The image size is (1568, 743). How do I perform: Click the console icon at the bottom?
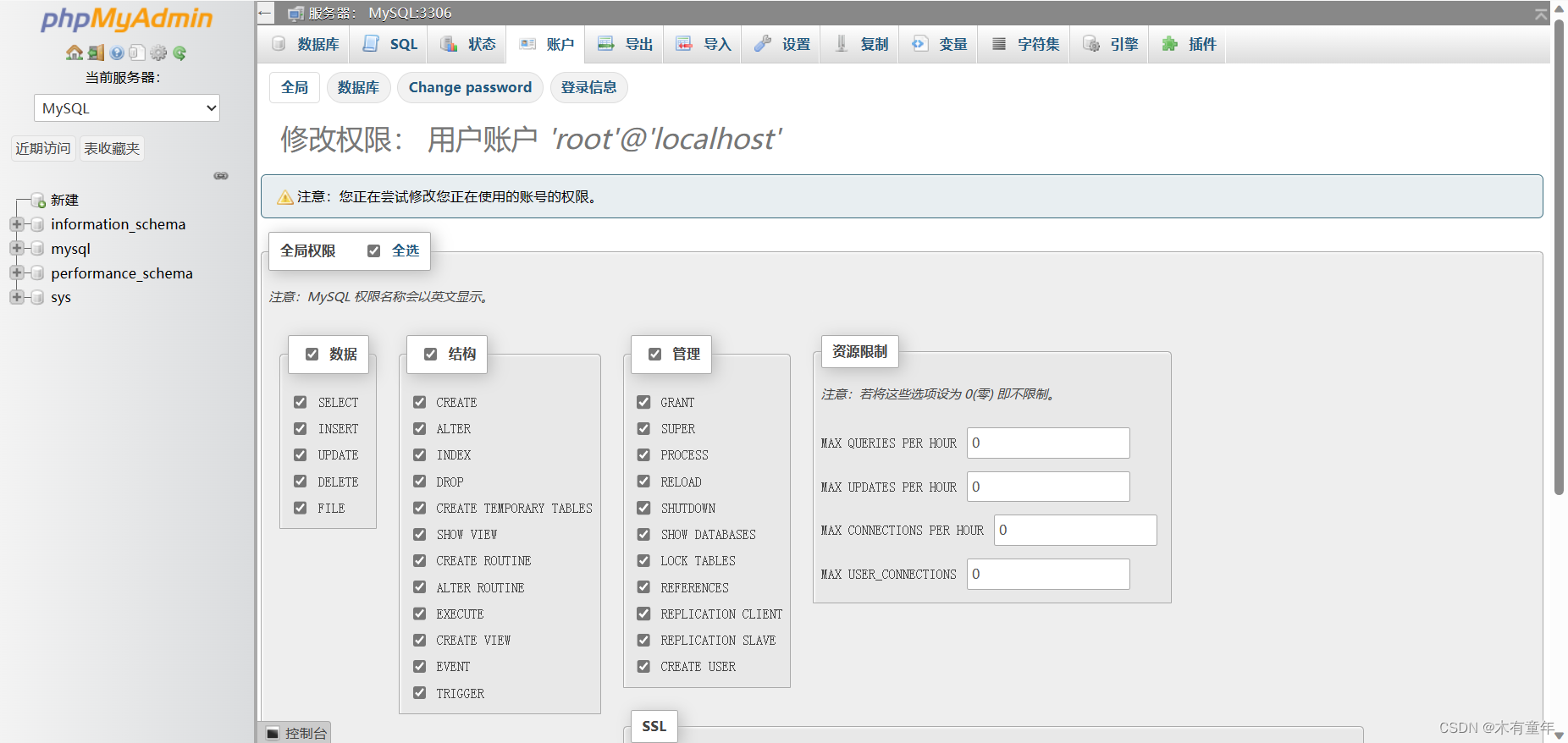(273, 733)
